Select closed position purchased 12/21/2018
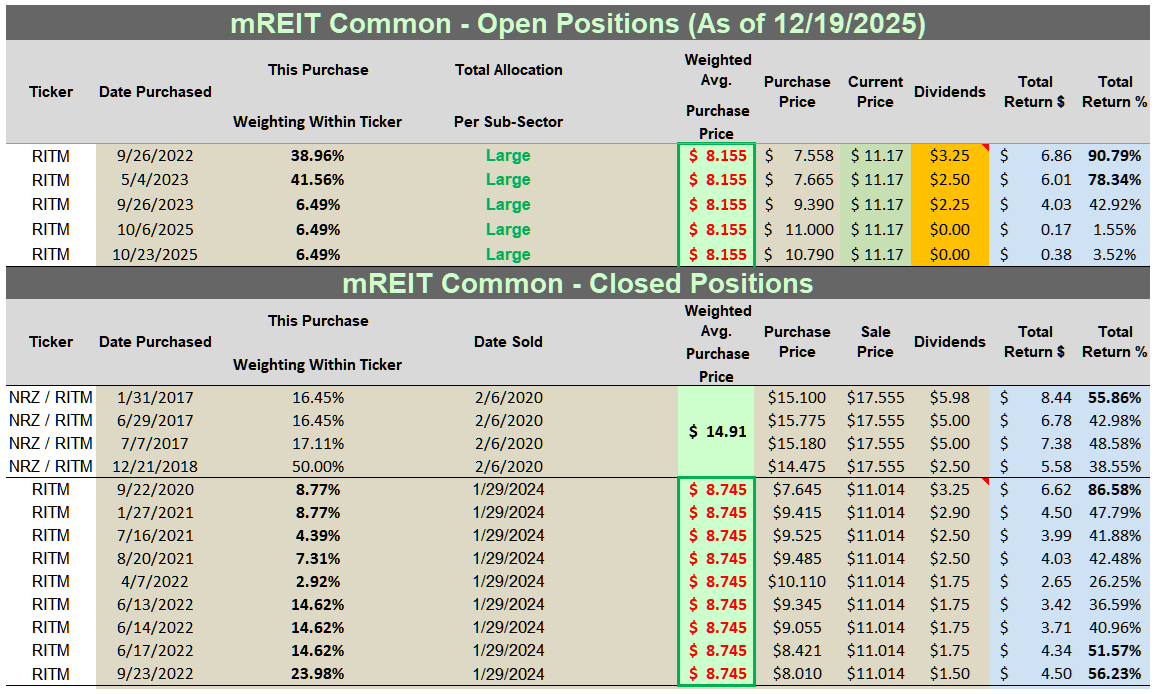Image resolution: width=1158 pixels, height=694 pixels. coord(155,467)
